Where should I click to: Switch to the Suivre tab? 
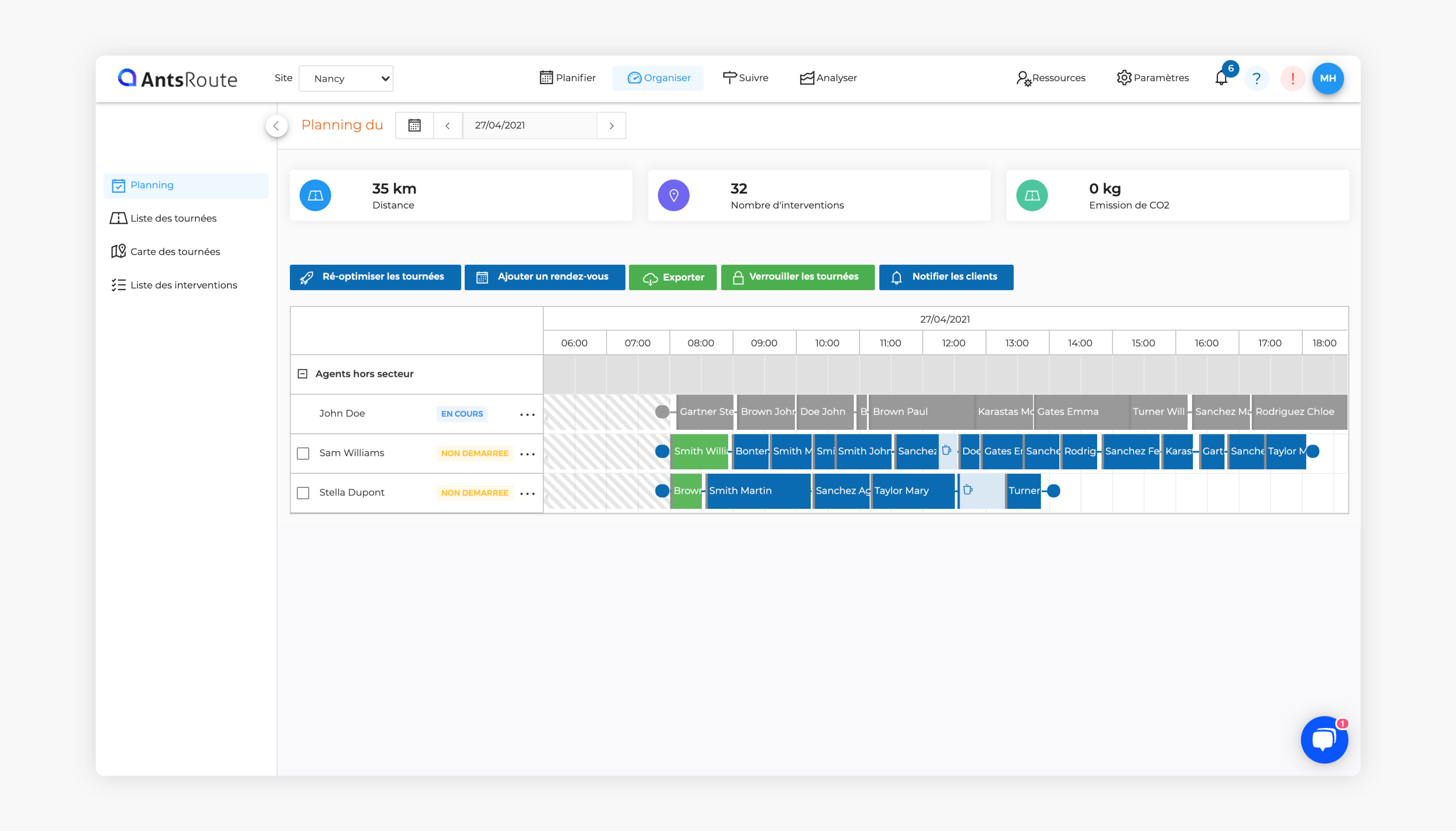[745, 78]
